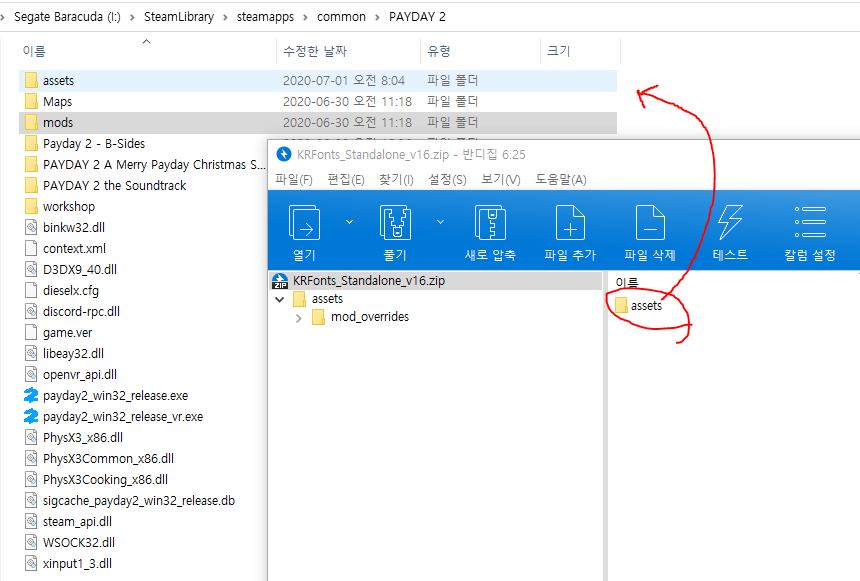Image resolution: width=860 pixels, height=581 pixels.
Task: Click steamapps in the breadcrumb path
Action: 265,17
